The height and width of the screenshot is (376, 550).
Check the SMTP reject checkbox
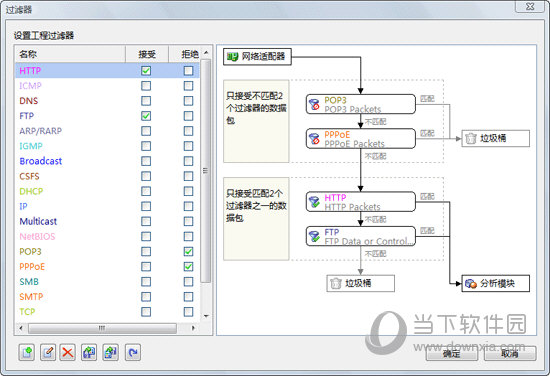click(x=188, y=297)
